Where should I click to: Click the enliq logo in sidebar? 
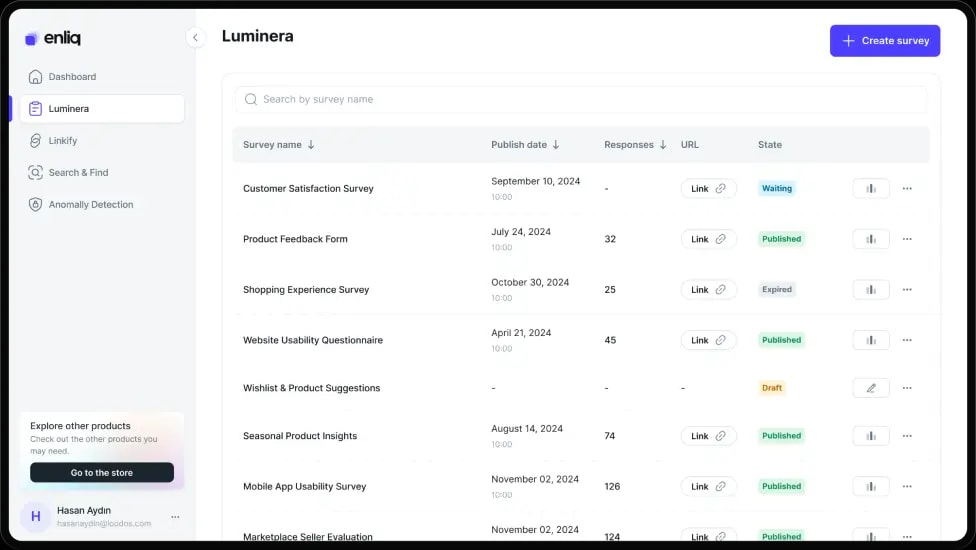pos(53,38)
